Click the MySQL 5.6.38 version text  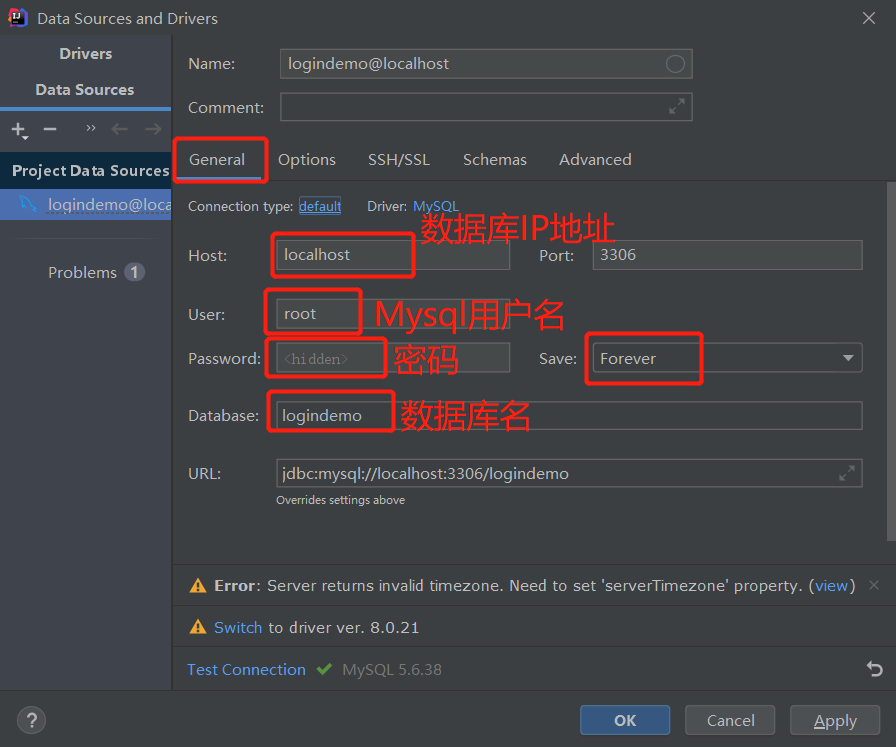(x=391, y=669)
